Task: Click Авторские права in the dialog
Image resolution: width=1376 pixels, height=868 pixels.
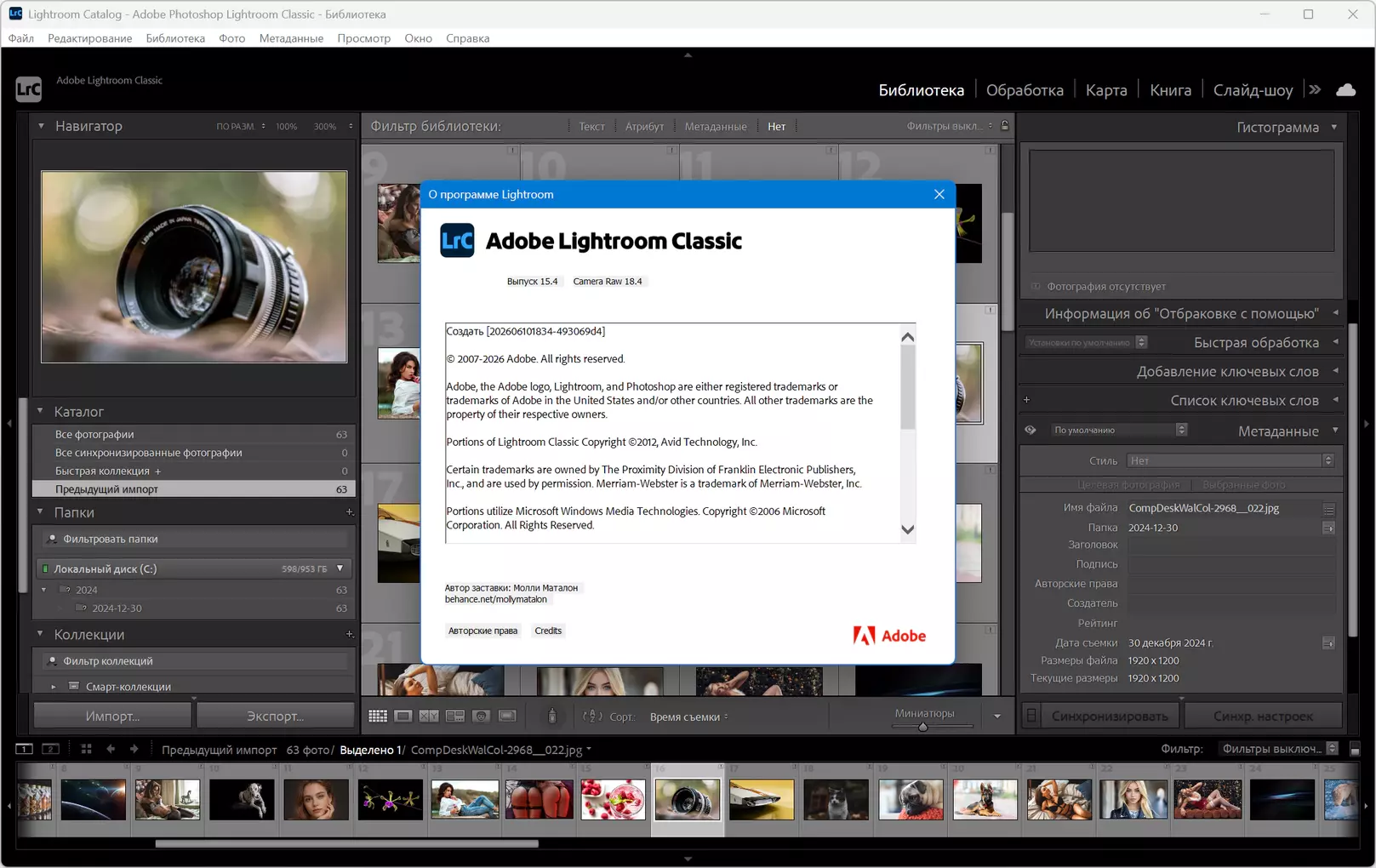Action: coord(482,631)
